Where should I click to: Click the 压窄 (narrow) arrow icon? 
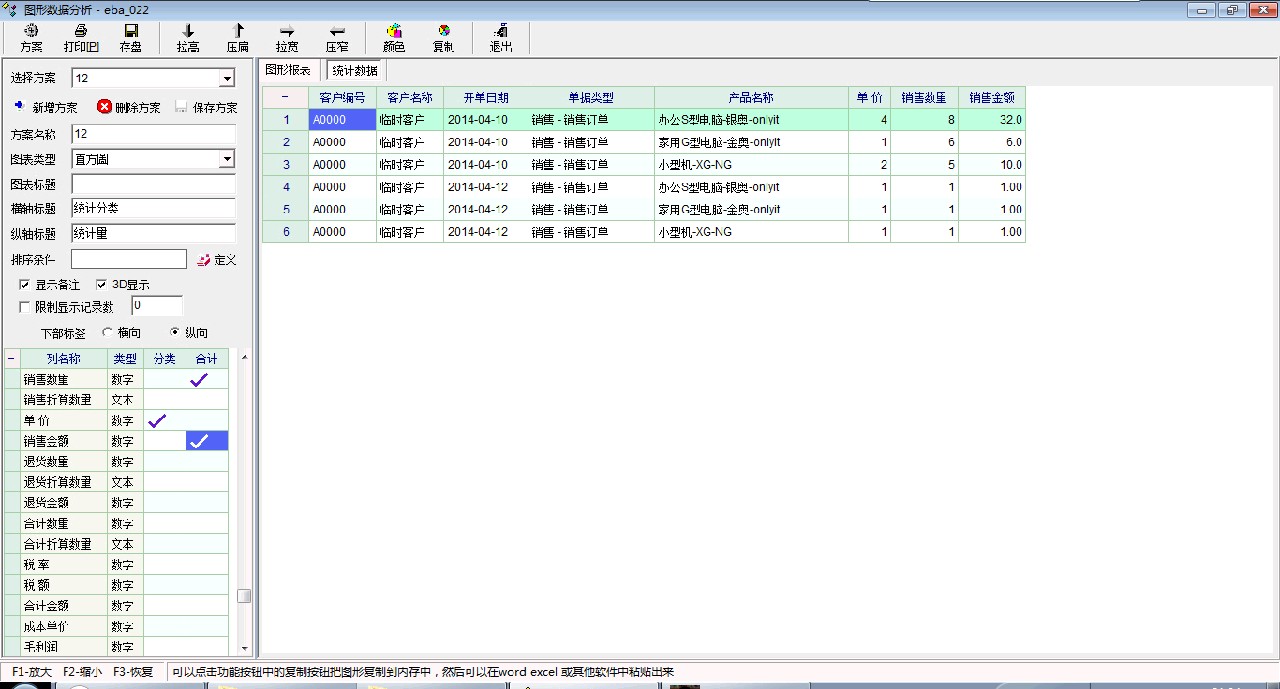(337, 32)
